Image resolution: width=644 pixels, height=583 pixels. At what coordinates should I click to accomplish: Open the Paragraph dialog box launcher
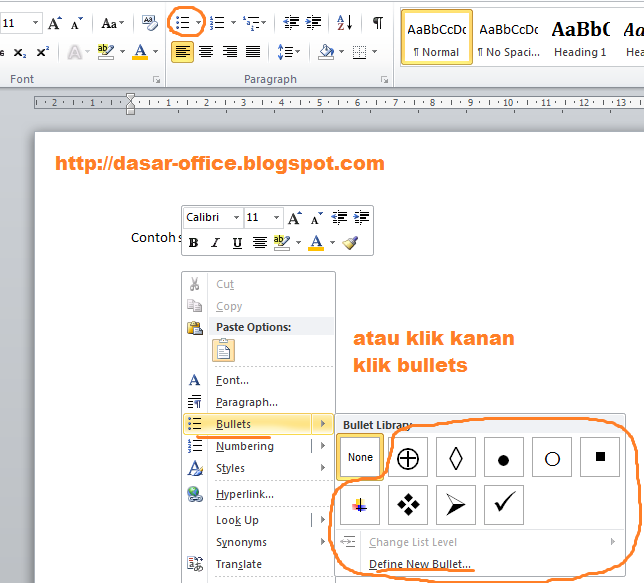coord(384,80)
